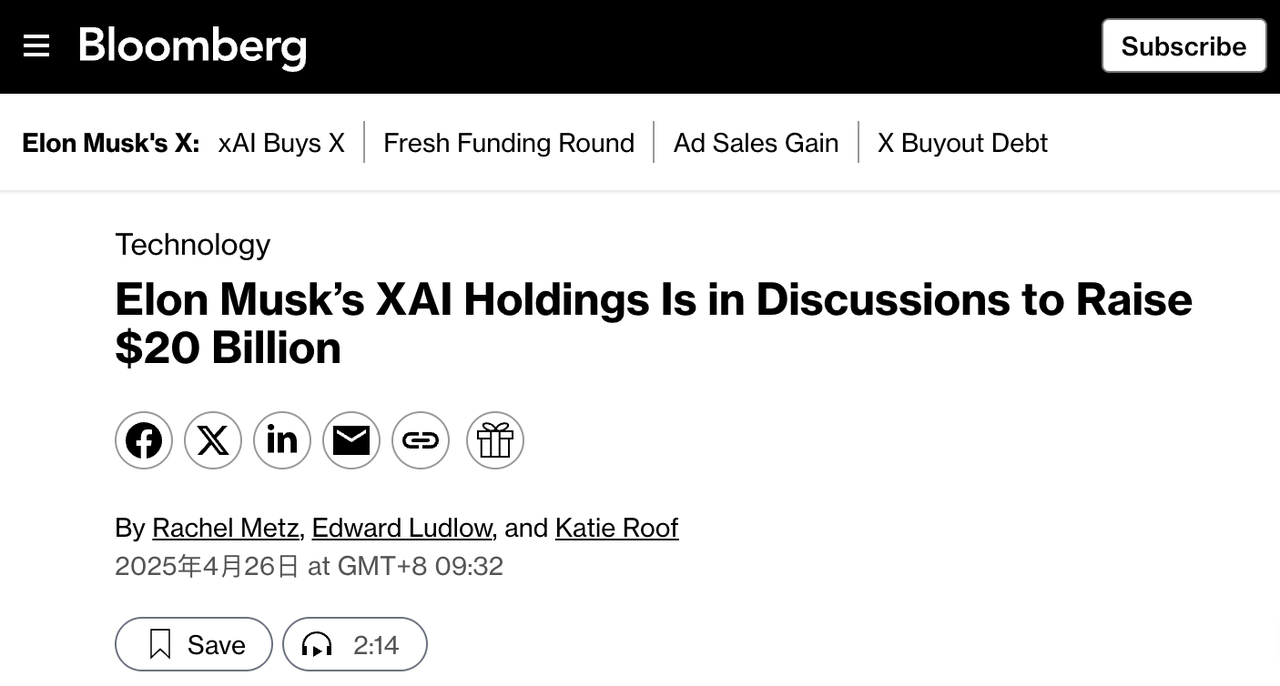Screen dimensions: 1280x686
Task: Open the Fresh Funding Round topic
Action: [509, 143]
